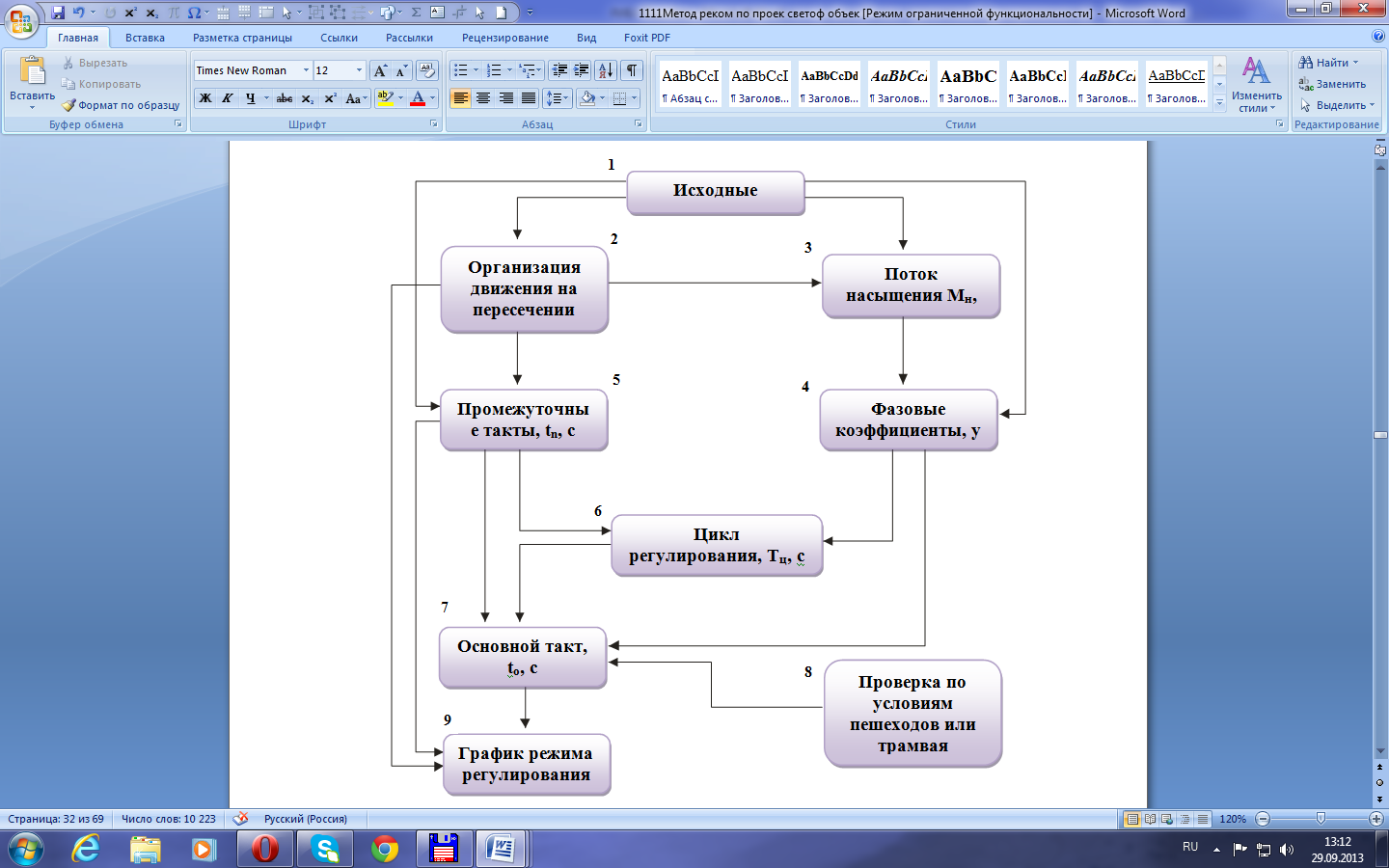The height and width of the screenshot is (868, 1389).
Task: Increase font size with grow font icon
Action: point(380,70)
